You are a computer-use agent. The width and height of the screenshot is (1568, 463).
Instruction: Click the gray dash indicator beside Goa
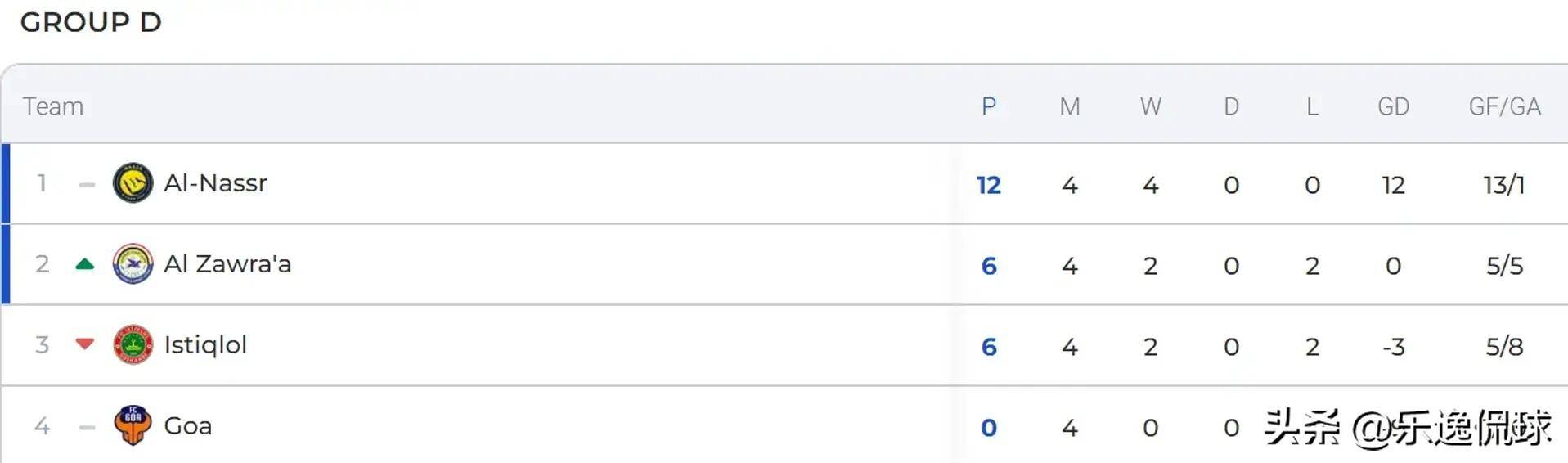click(87, 427)
